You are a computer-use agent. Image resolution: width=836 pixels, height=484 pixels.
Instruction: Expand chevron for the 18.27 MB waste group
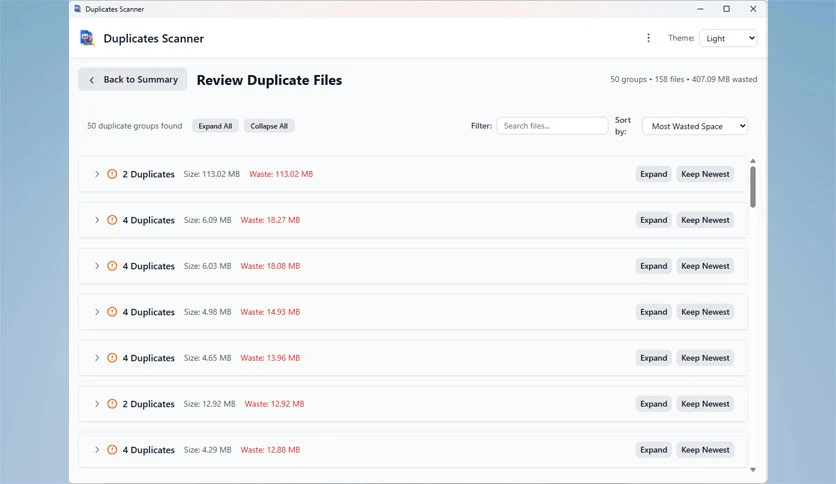click(97, 220)
